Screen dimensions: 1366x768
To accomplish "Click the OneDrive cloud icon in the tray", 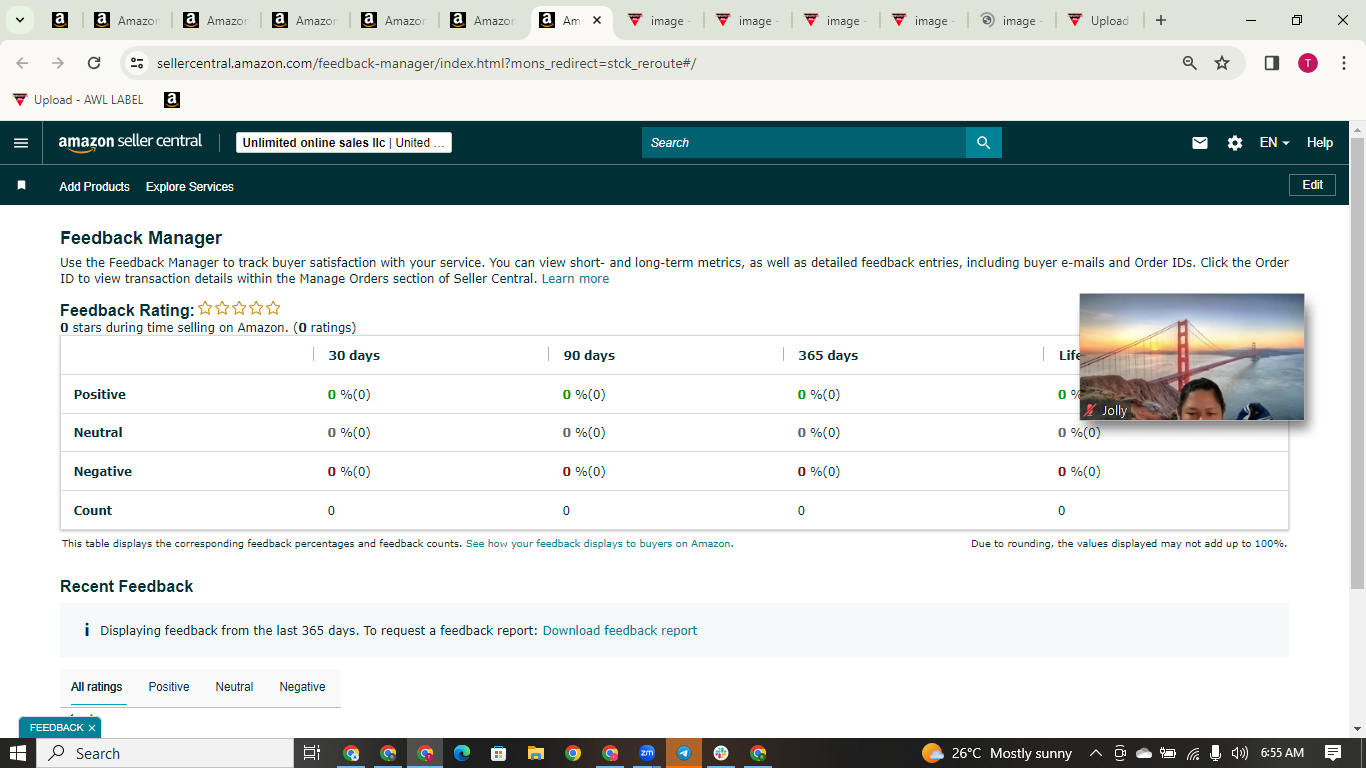I will pyautogui.click(x=1144, y=753).
